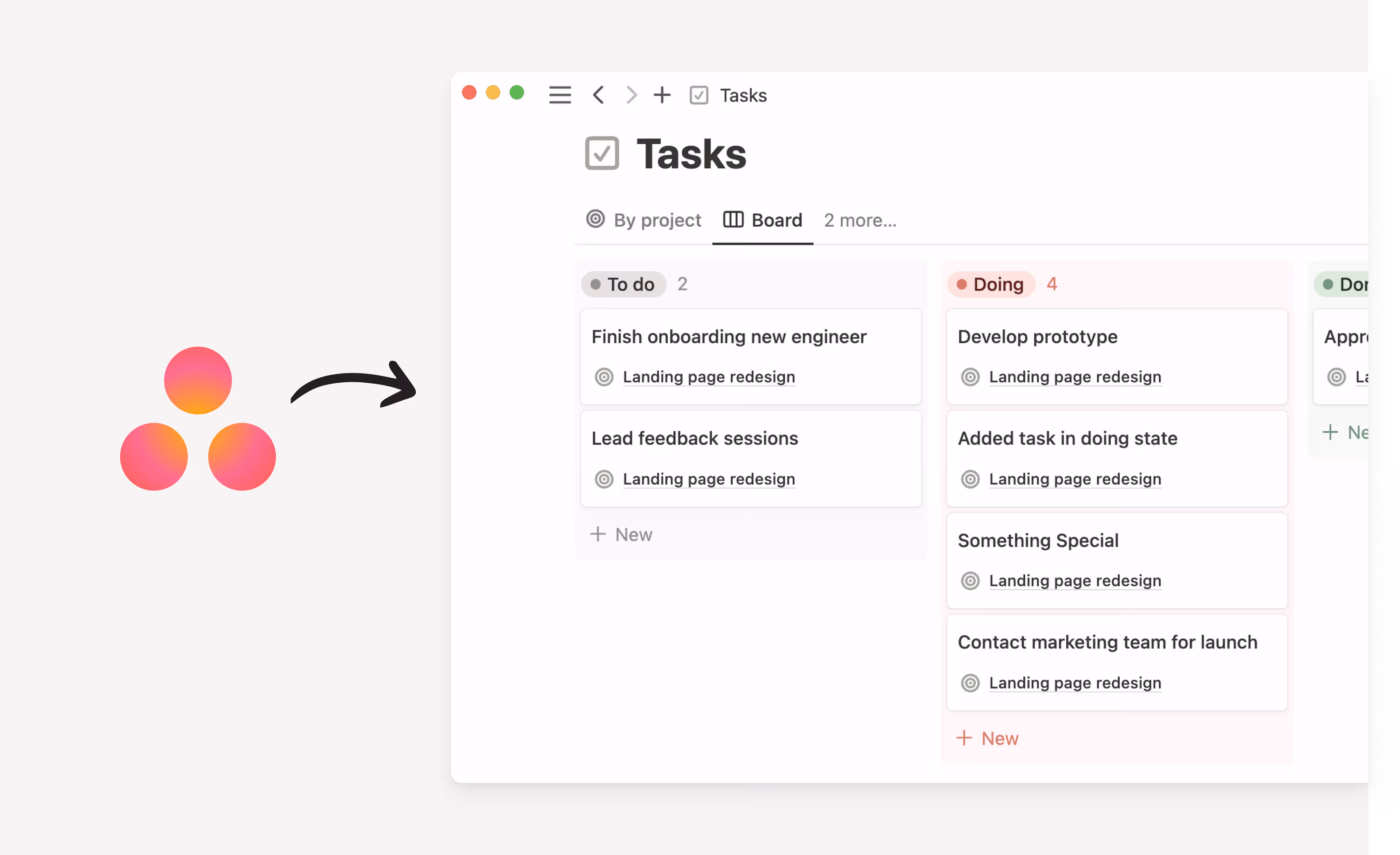Viewport: 1400px width, 855px height.
Task: Open the sidebar hamburger menu
Action: point(560,95)
